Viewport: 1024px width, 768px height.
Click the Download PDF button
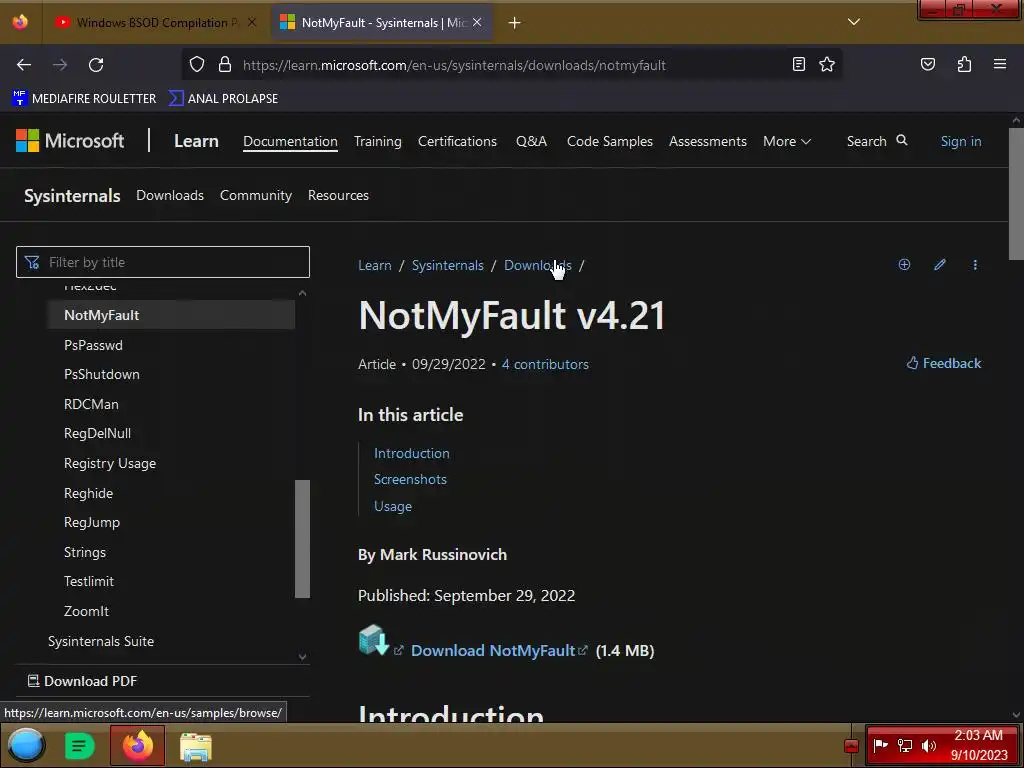pyautogui.click(x=82, y=681)
